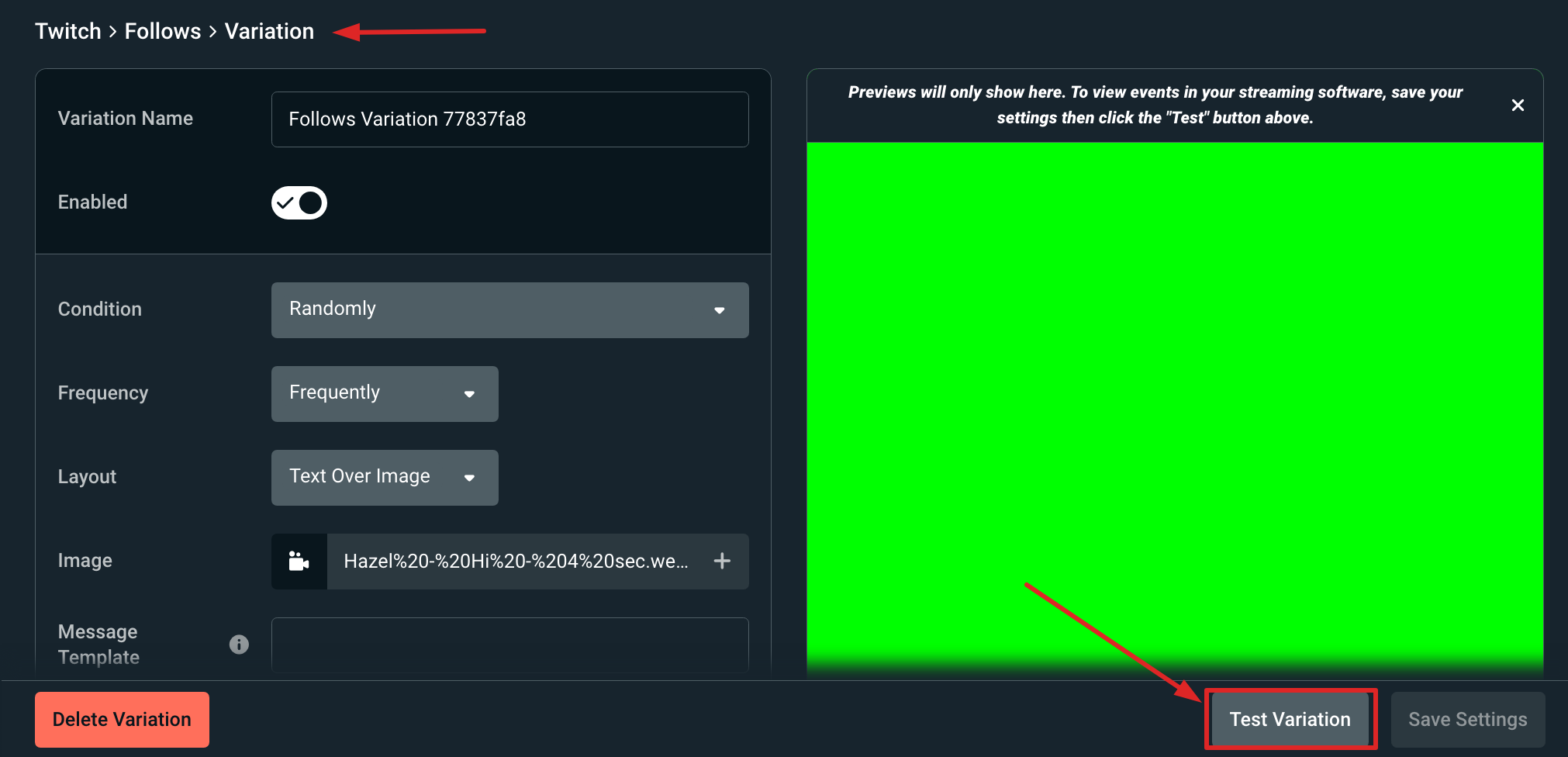Dismiss the preview notice using the X icon
The image size is (1568, 757).
(1518, 104)
